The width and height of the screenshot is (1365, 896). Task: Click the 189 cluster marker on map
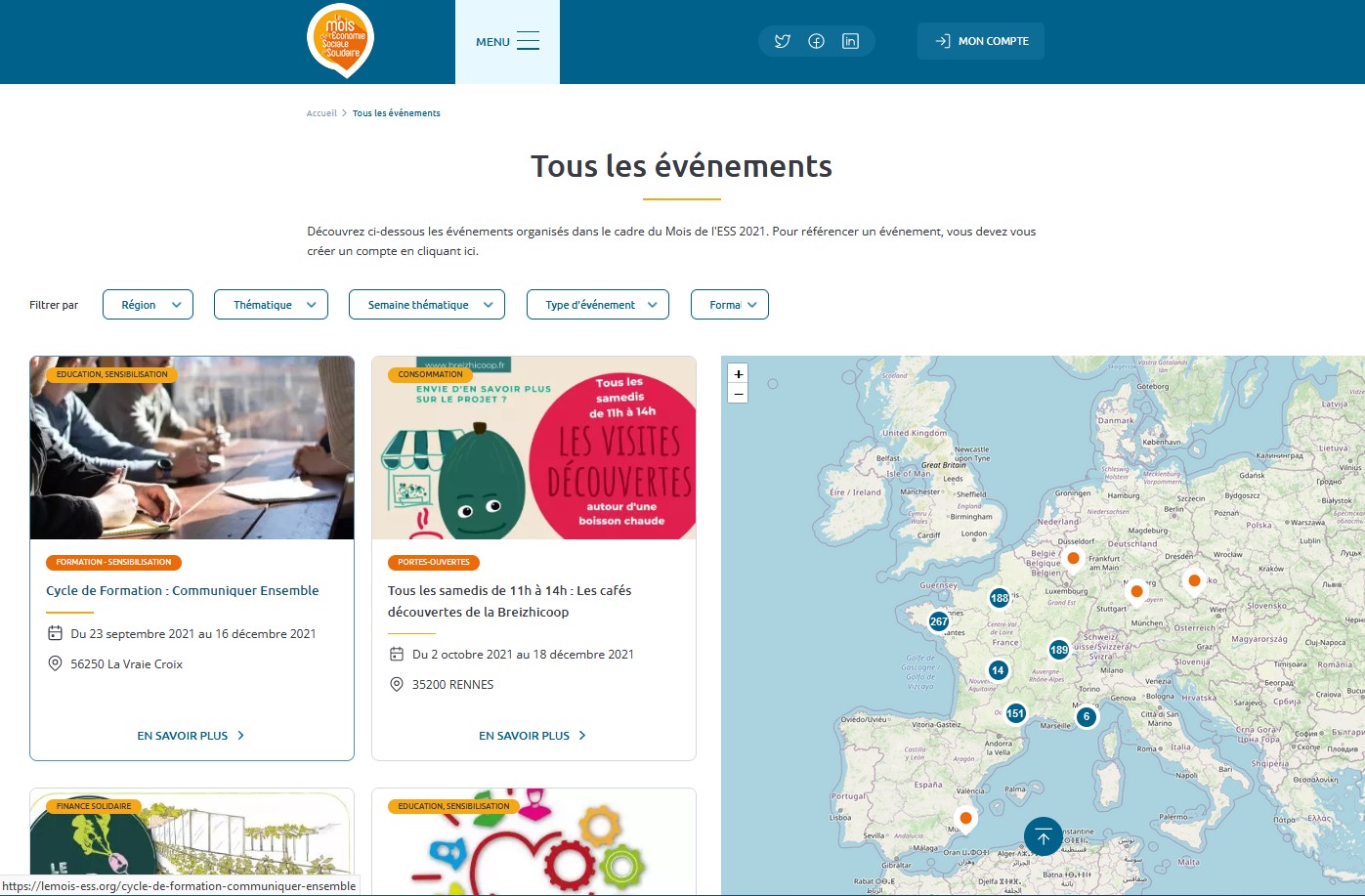coord(1059,650)
